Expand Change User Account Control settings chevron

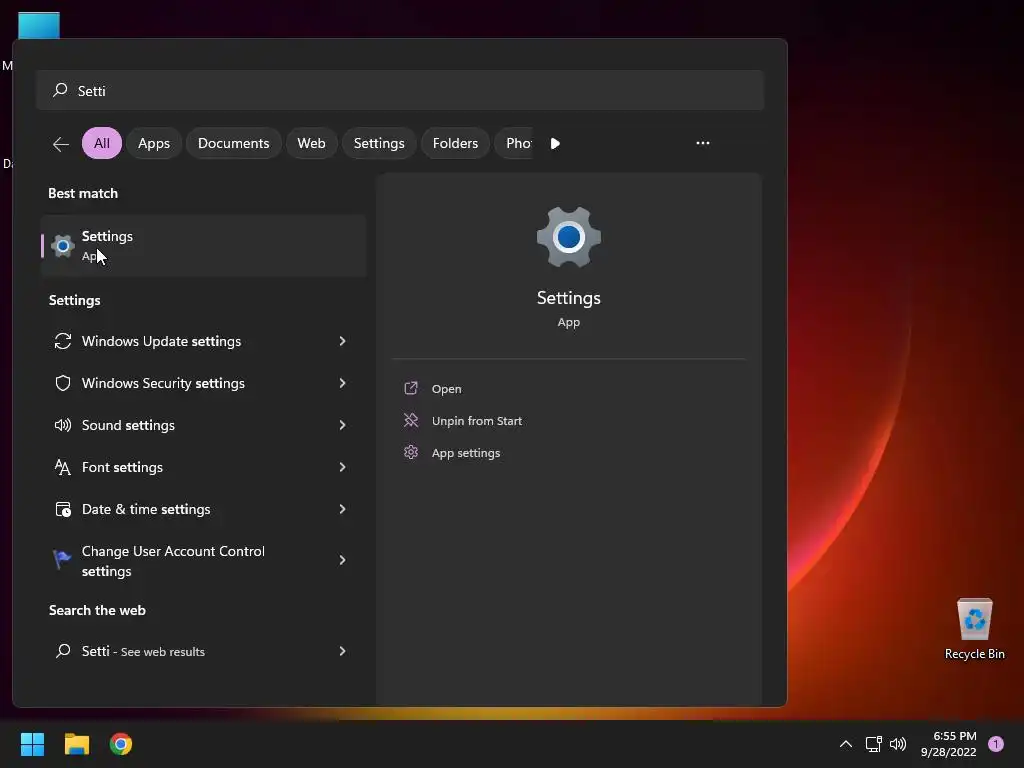(x=342, y=560)
